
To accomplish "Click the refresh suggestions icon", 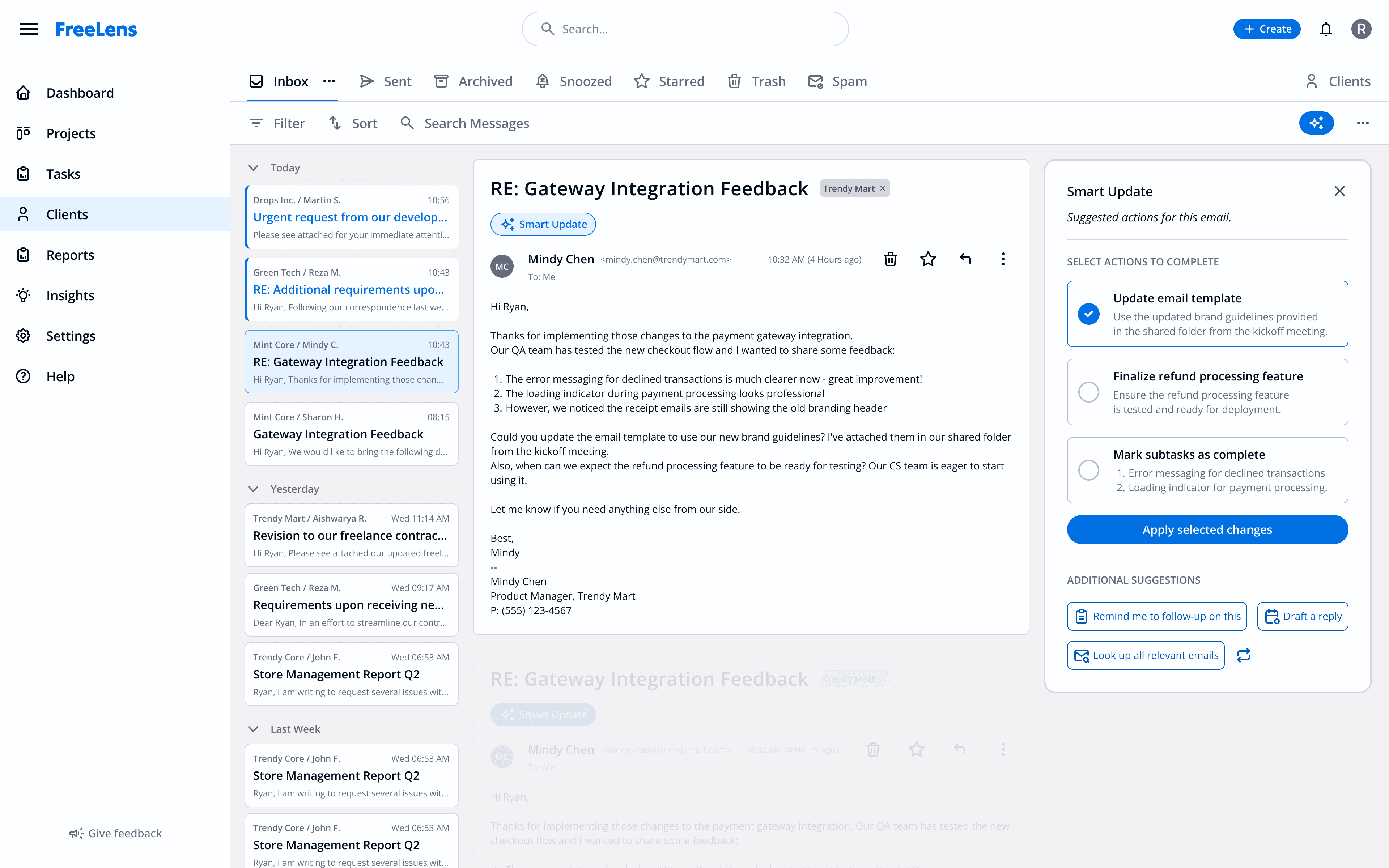I will coord(1243,655).
